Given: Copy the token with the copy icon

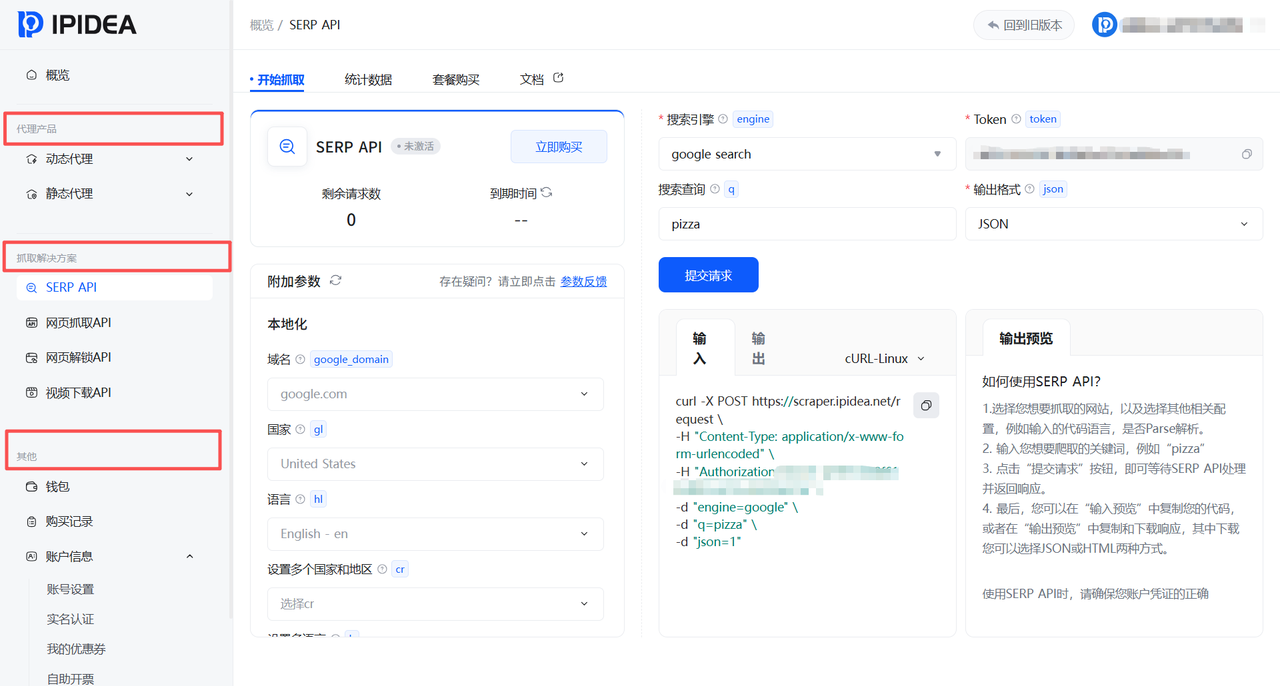Looking at the screenshot, I should [1246, 154].
